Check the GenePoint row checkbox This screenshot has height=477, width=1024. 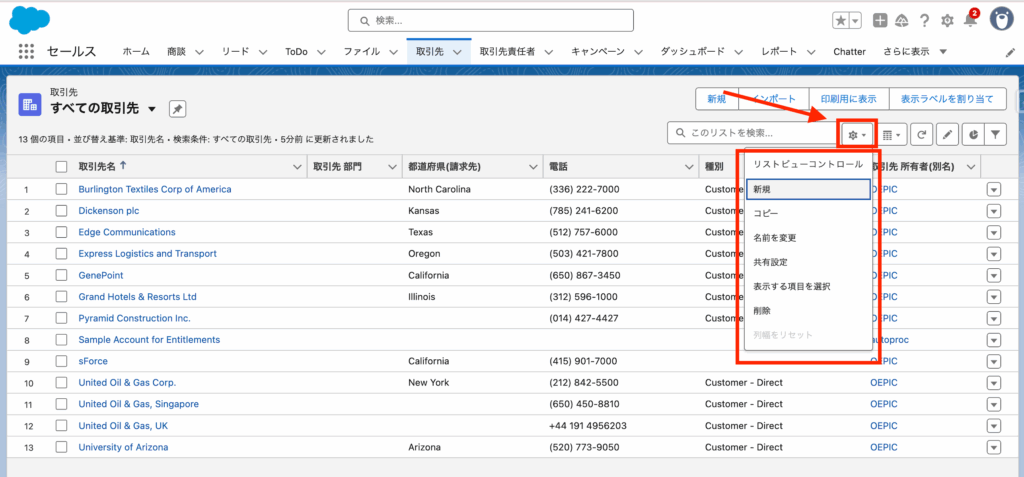click(x=61, y=275)
